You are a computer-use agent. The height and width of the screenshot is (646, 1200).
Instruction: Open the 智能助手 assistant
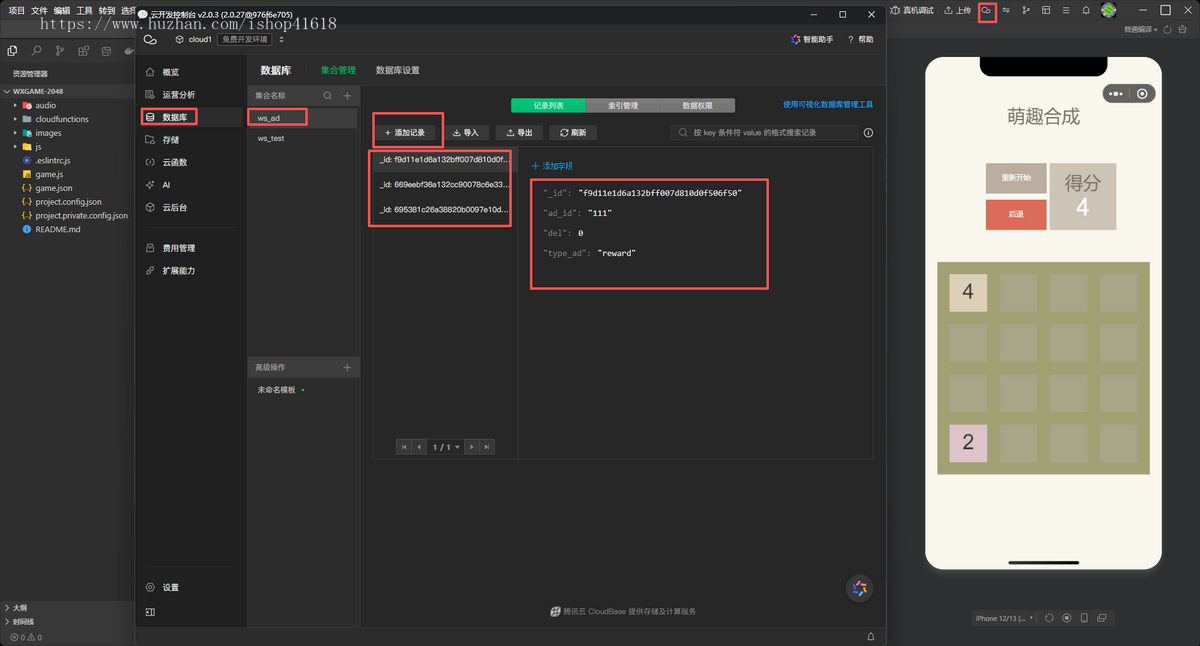pos(812,40)
